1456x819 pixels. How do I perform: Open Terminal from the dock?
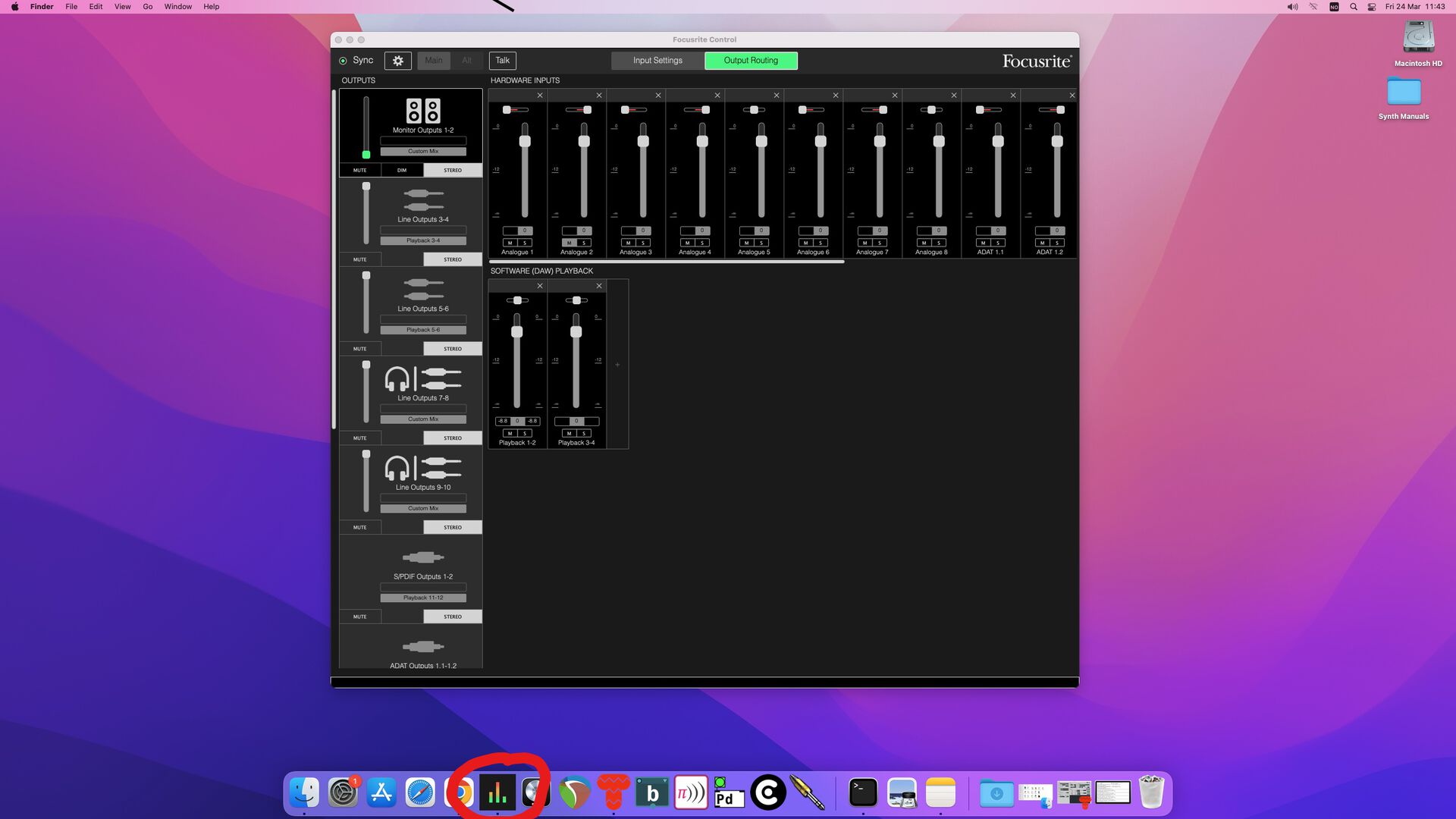863,793
